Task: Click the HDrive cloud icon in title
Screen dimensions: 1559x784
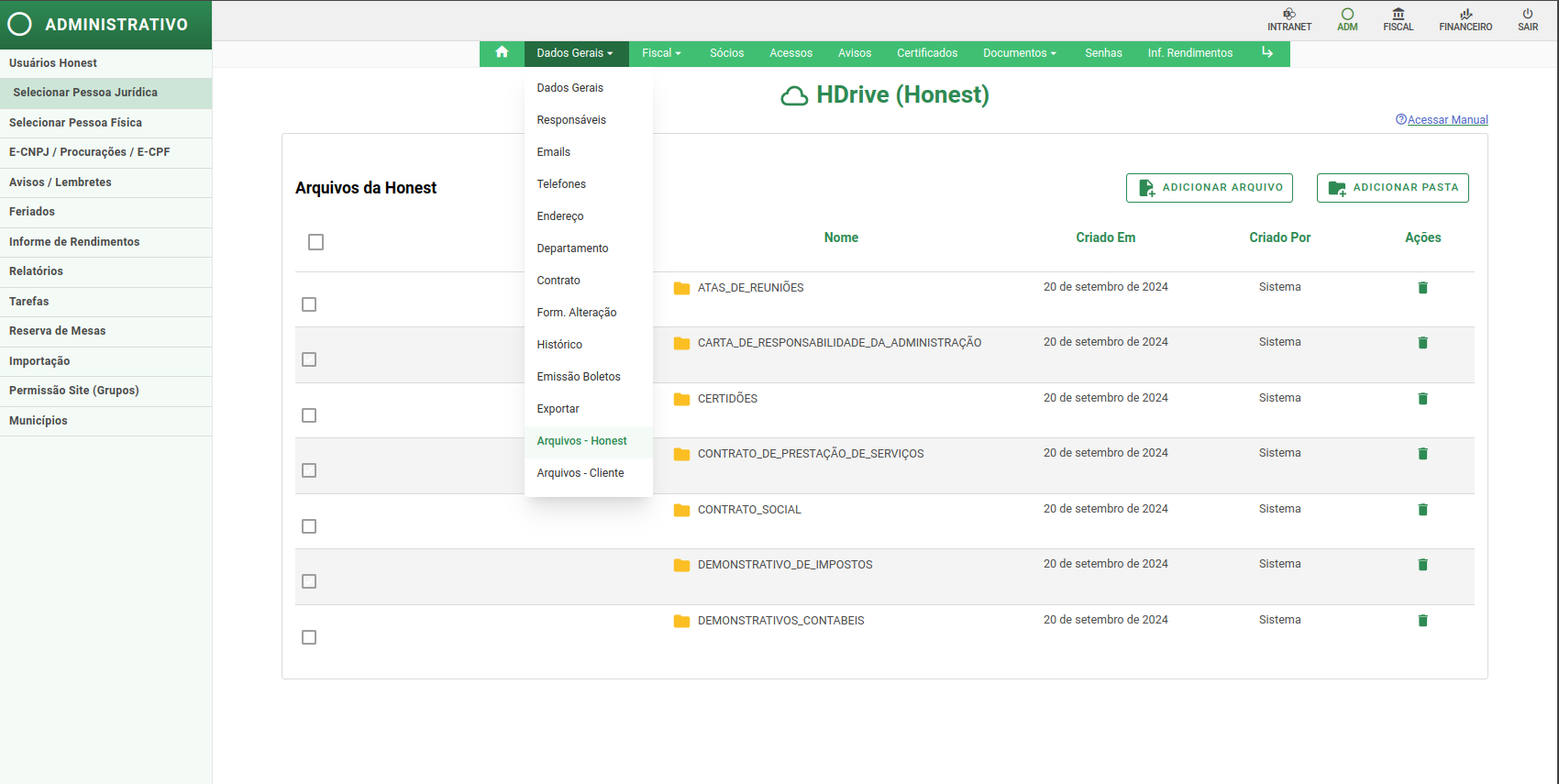Action: (x=794, y=95)
